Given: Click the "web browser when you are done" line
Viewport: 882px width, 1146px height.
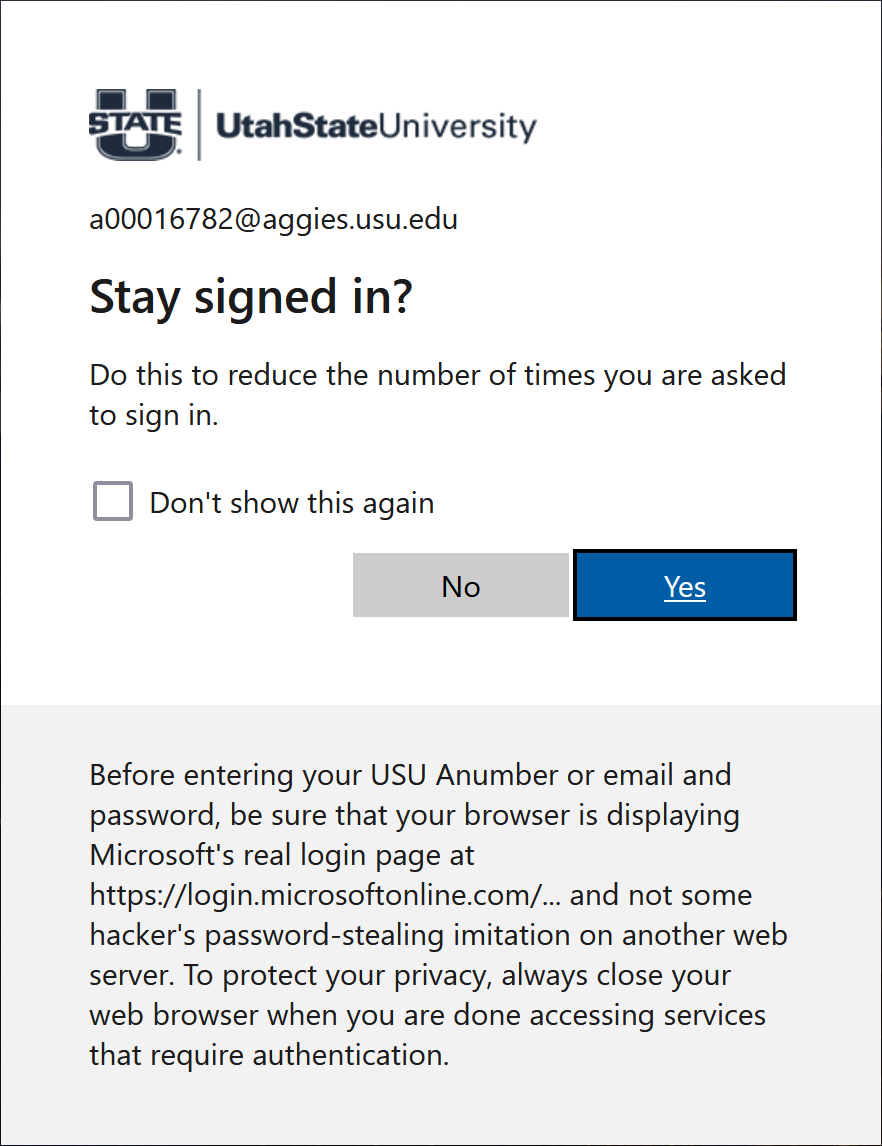Looking at the screenshot, I should pos(427,1015).
